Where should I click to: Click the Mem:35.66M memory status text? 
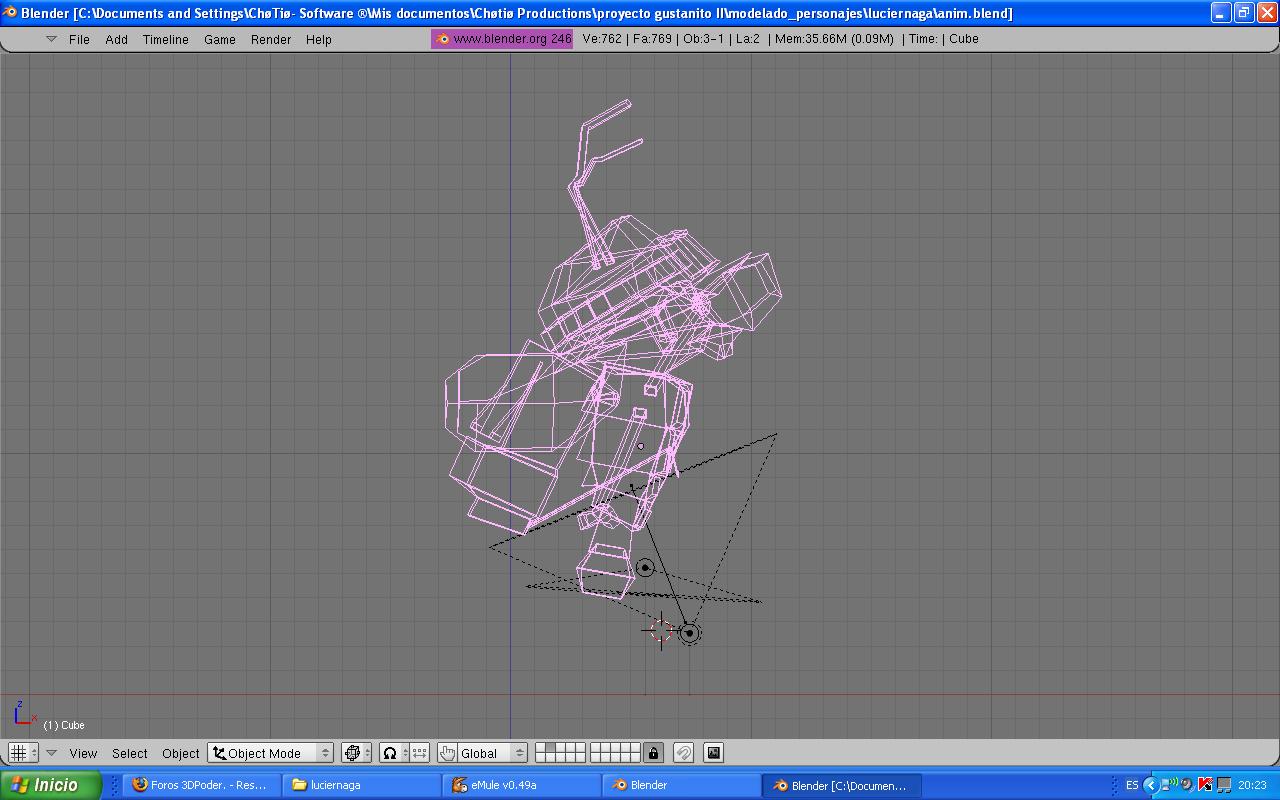click(834, 39)
